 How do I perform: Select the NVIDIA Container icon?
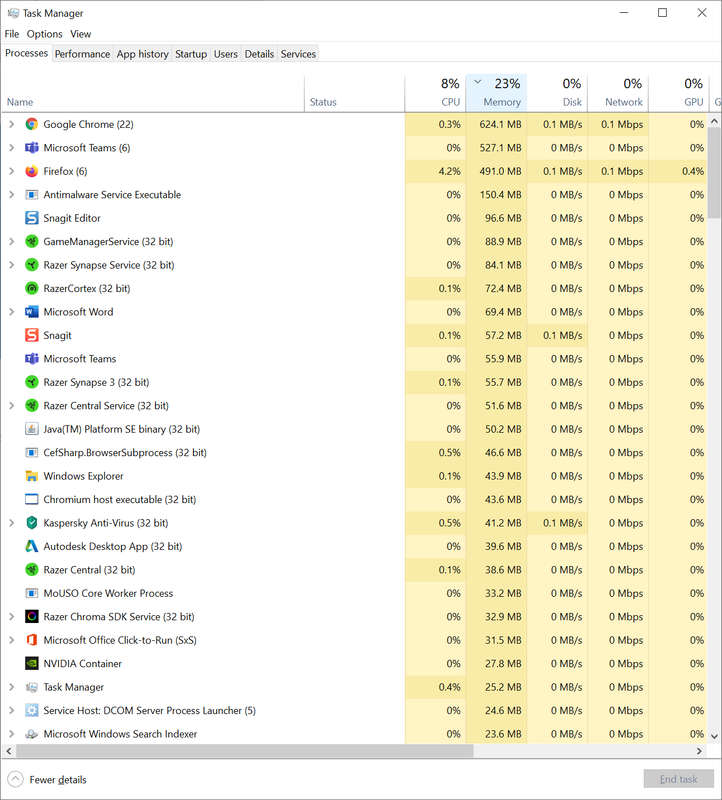[x=32, y=664]
